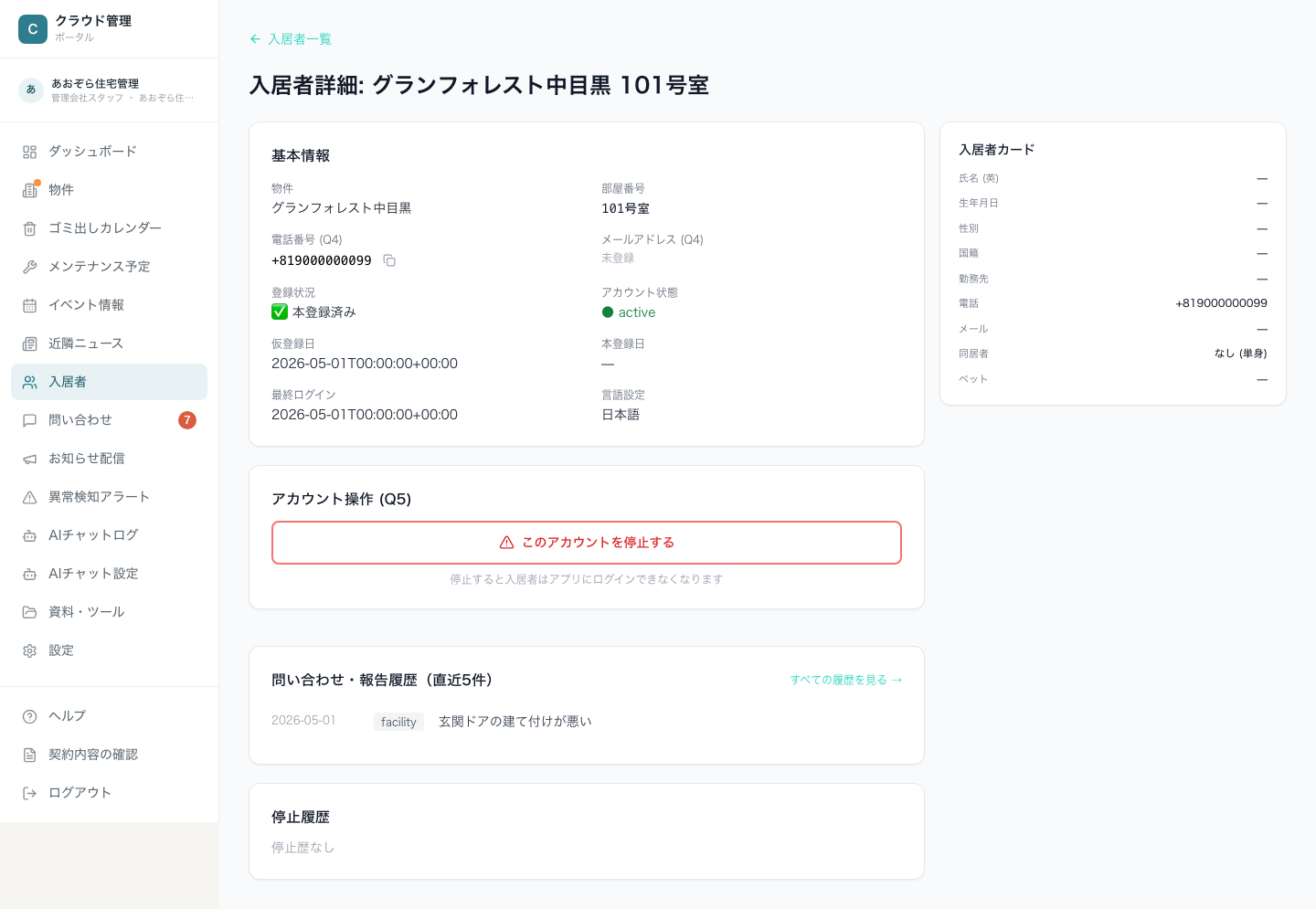Click the 入居者 people icon
This screenshot has width=1316, height=909.
click(30, 382)
